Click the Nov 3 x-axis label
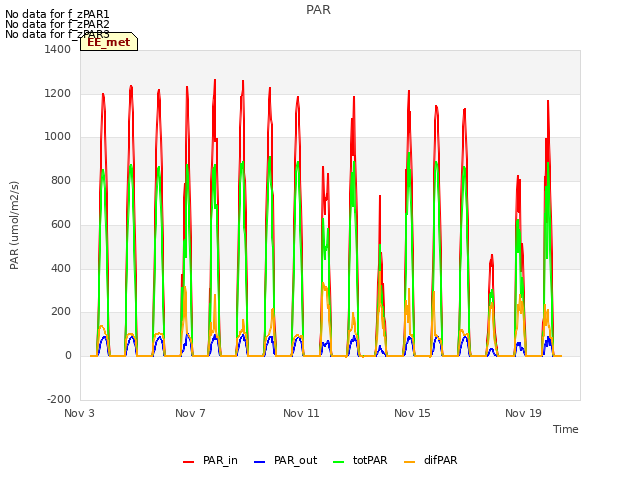The height and width of the screenshot is (480, 640). (79, 413)
